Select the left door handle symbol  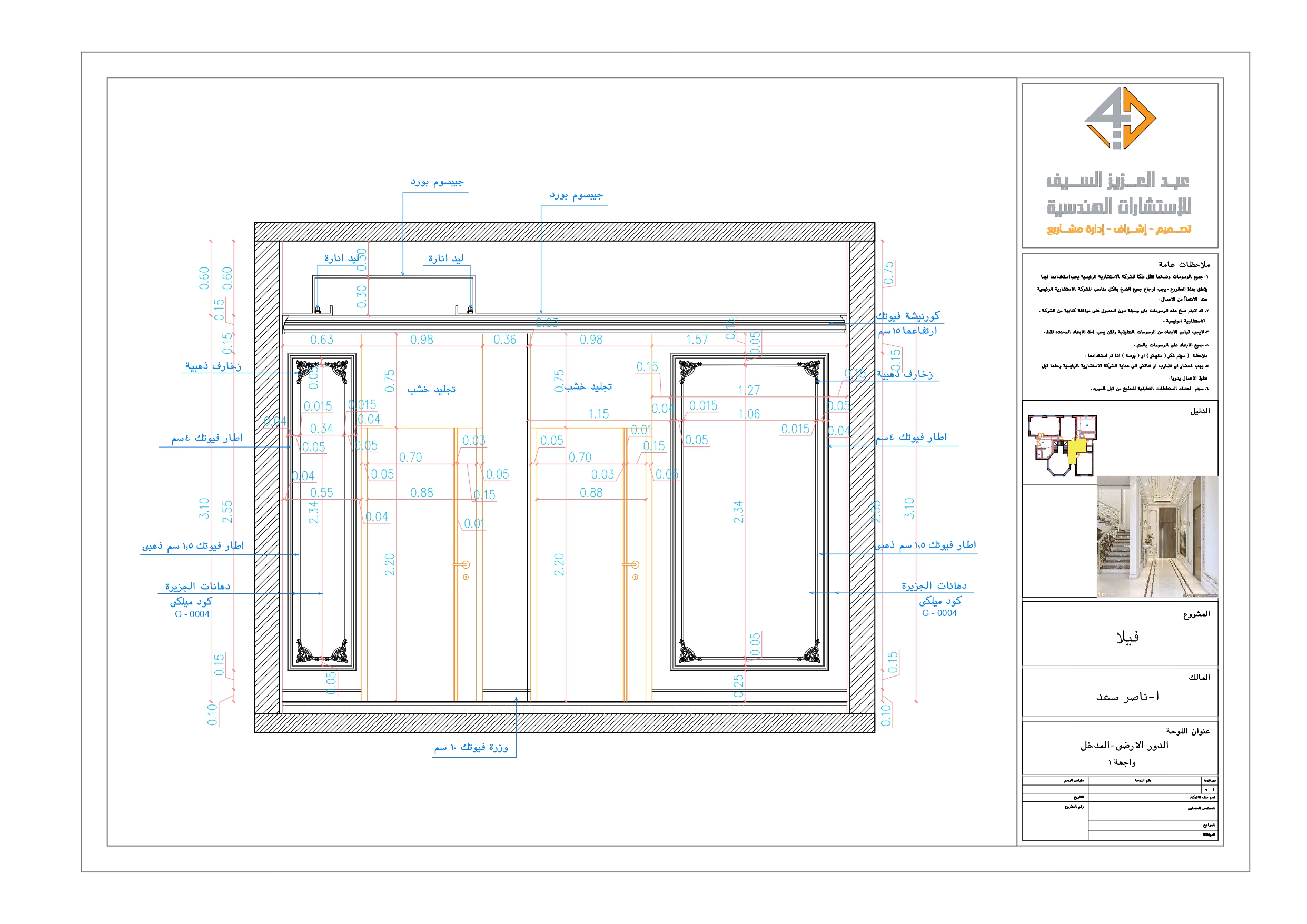coord(467,565)
